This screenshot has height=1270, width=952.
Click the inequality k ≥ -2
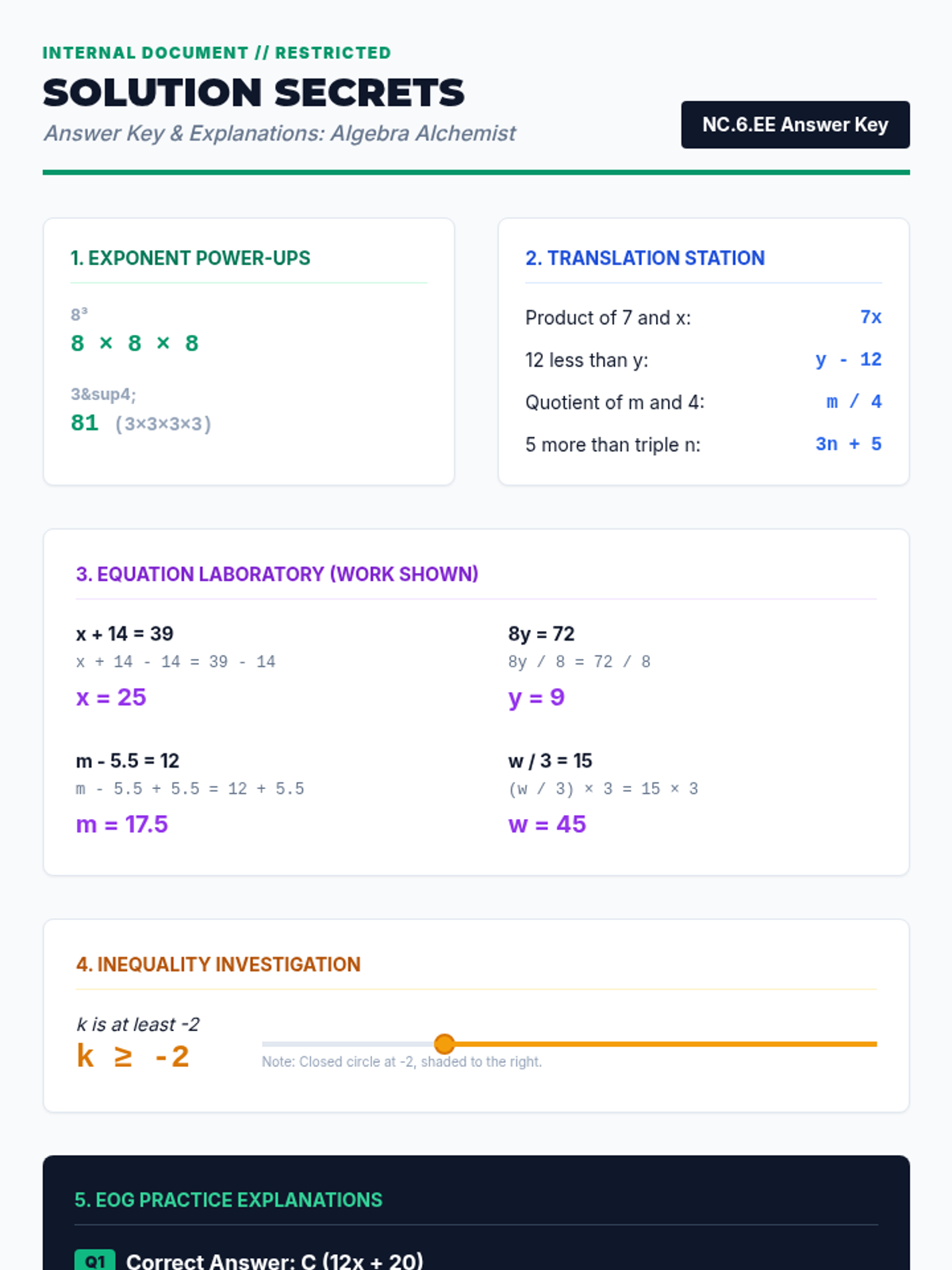(x=132, y=1056)
